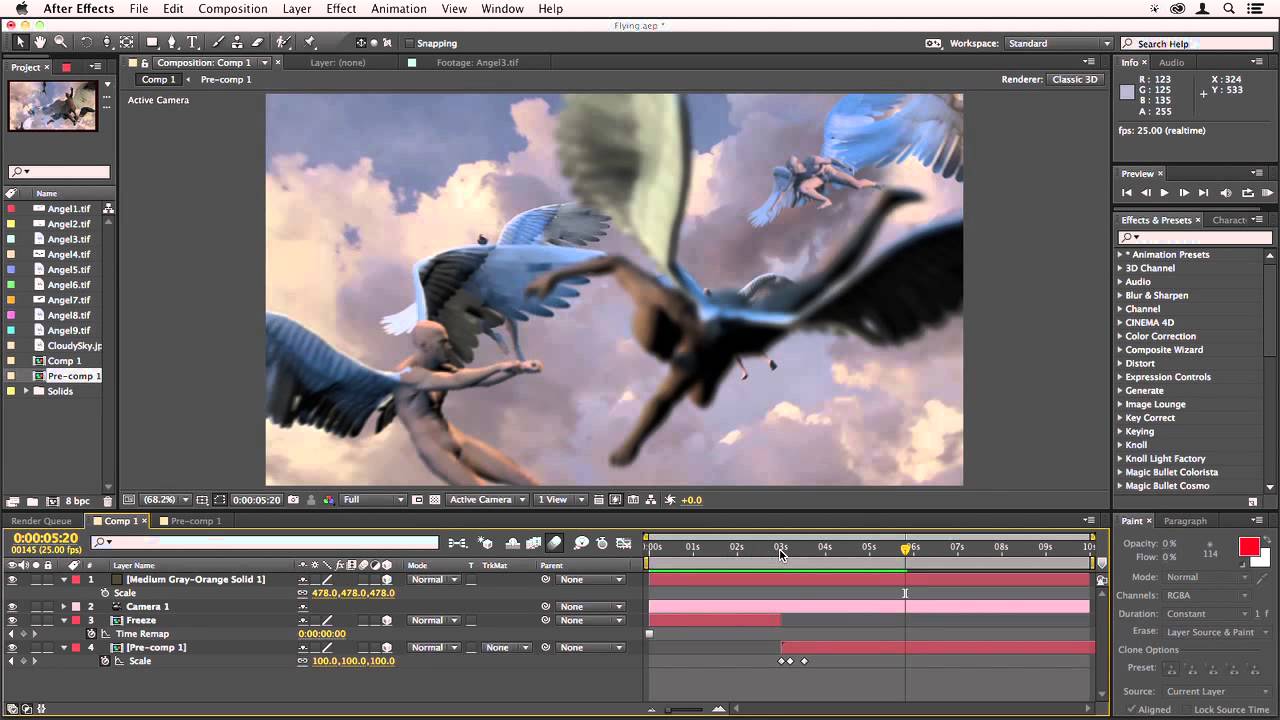Click the red foreground color swatch in Paint
Image resolution: width=1280 pixels, height=720 pixels.
pyautogui.click(x=1249, y=547)
